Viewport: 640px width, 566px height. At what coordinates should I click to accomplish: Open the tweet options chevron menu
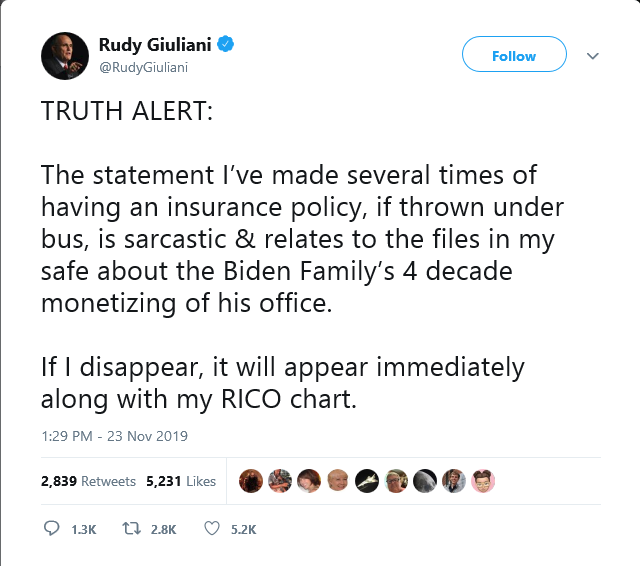coord(592,56)
